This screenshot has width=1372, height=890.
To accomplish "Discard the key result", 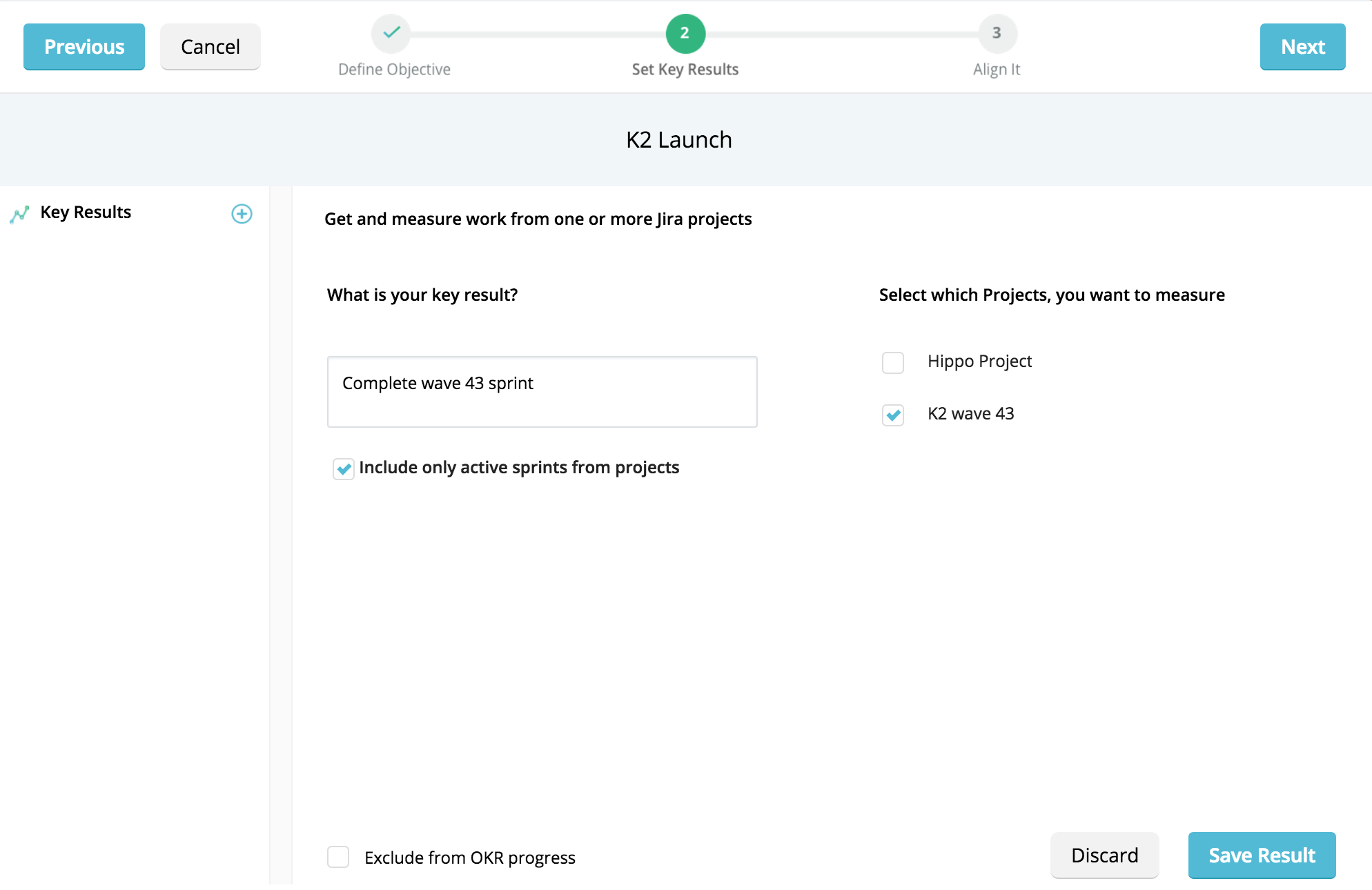I will point(1104,855).
